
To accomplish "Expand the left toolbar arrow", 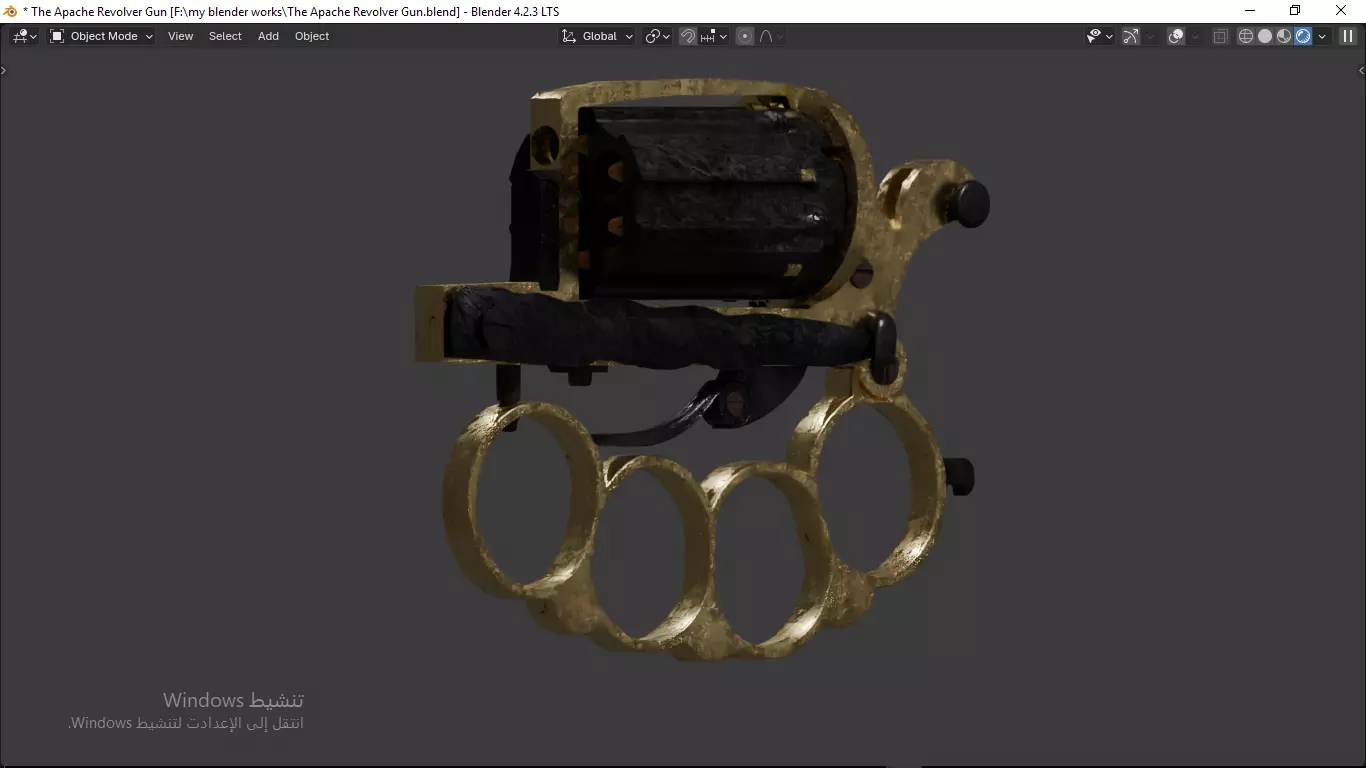I will (3, 70).
